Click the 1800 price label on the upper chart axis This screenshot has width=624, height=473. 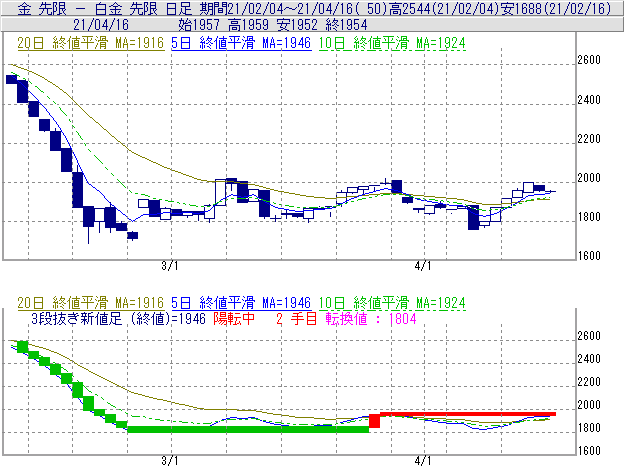589,217
